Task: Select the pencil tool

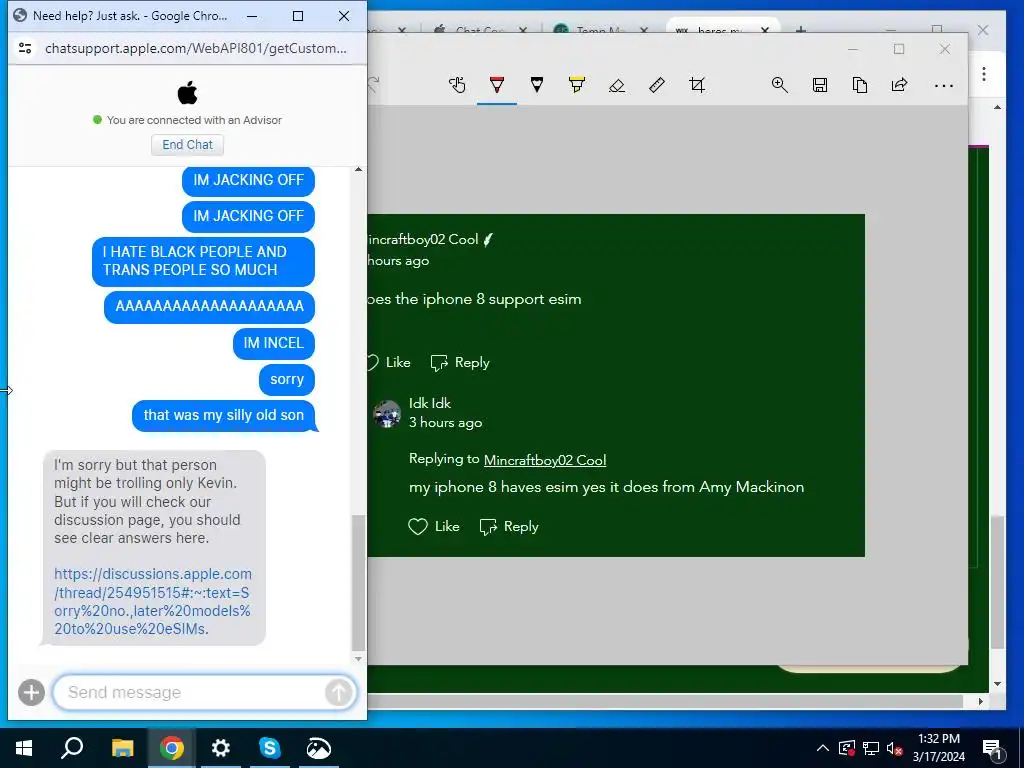Action: tap(537, 85)
